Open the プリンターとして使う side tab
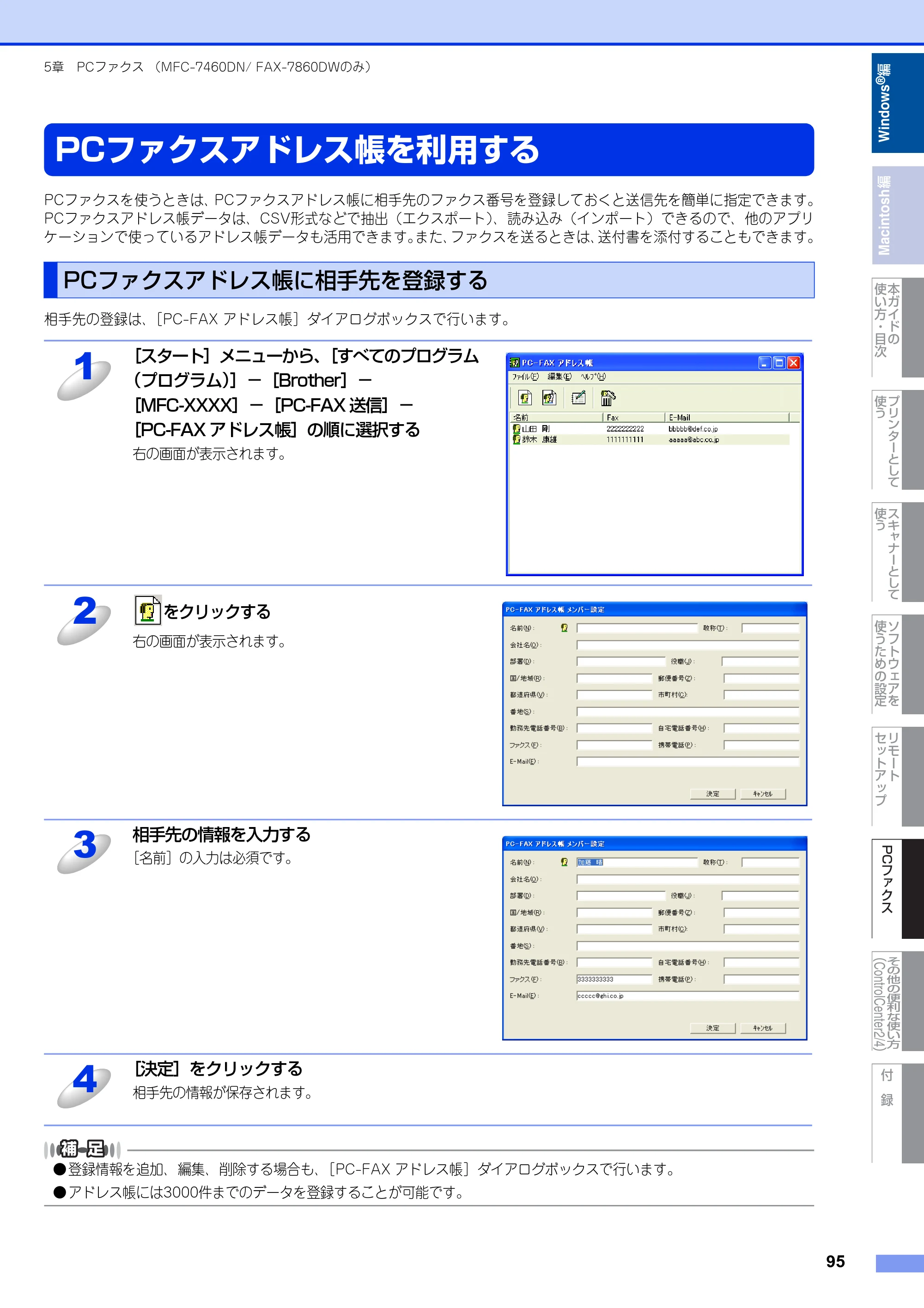The image size is (924, 1308). pos(897,440)
